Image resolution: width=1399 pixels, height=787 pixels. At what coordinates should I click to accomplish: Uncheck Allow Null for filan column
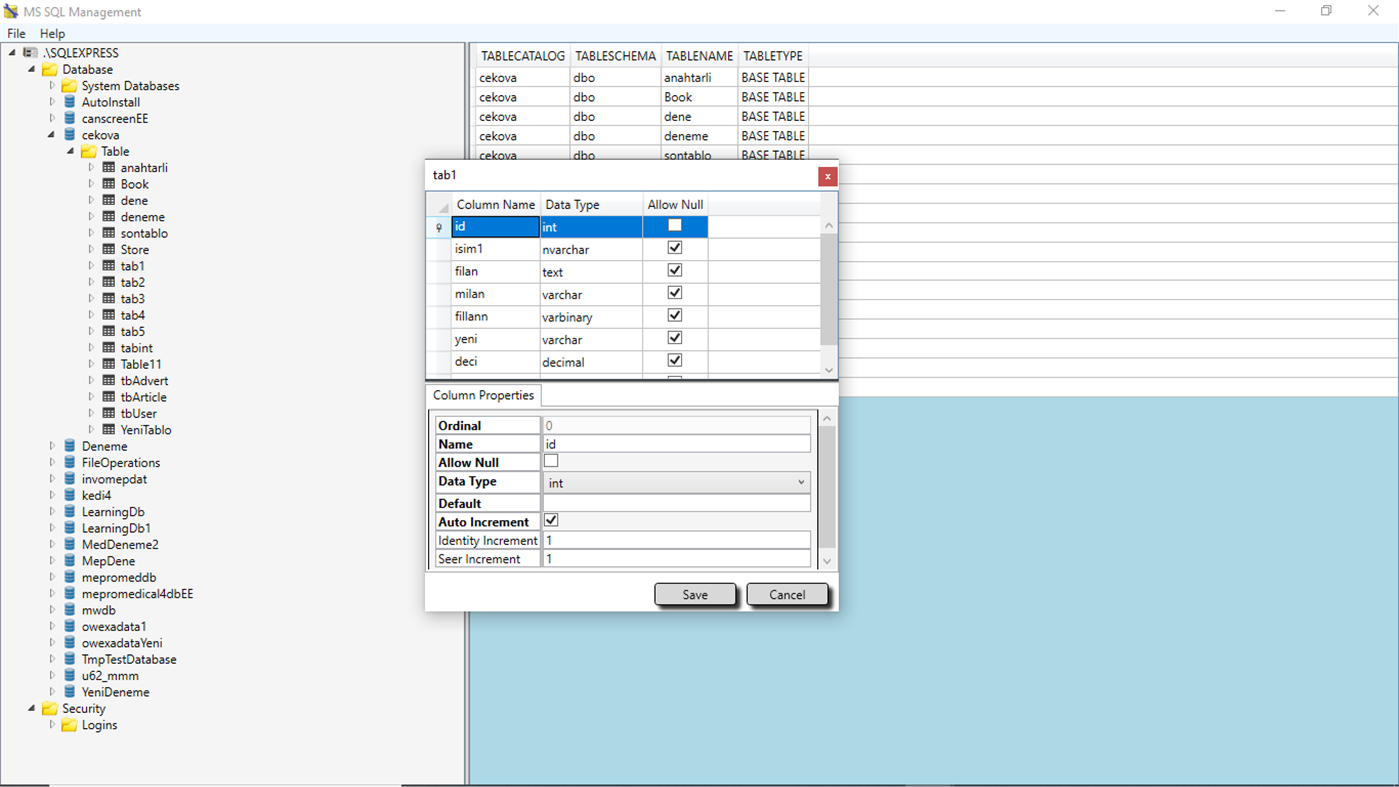(x=675, y=270)
